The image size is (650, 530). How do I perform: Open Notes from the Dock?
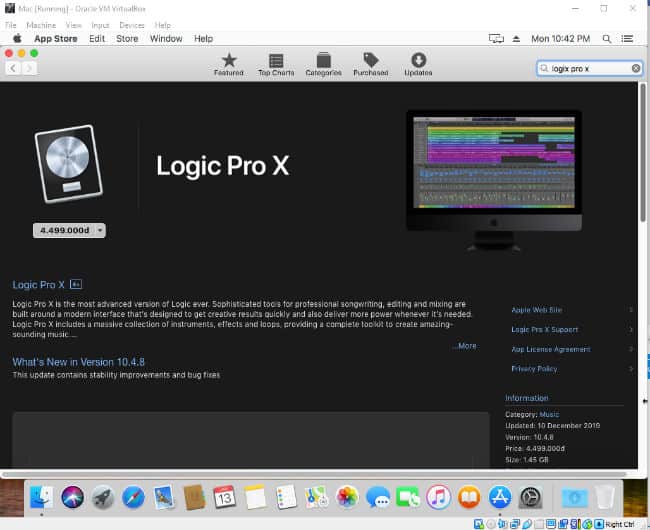pos(255,497)
